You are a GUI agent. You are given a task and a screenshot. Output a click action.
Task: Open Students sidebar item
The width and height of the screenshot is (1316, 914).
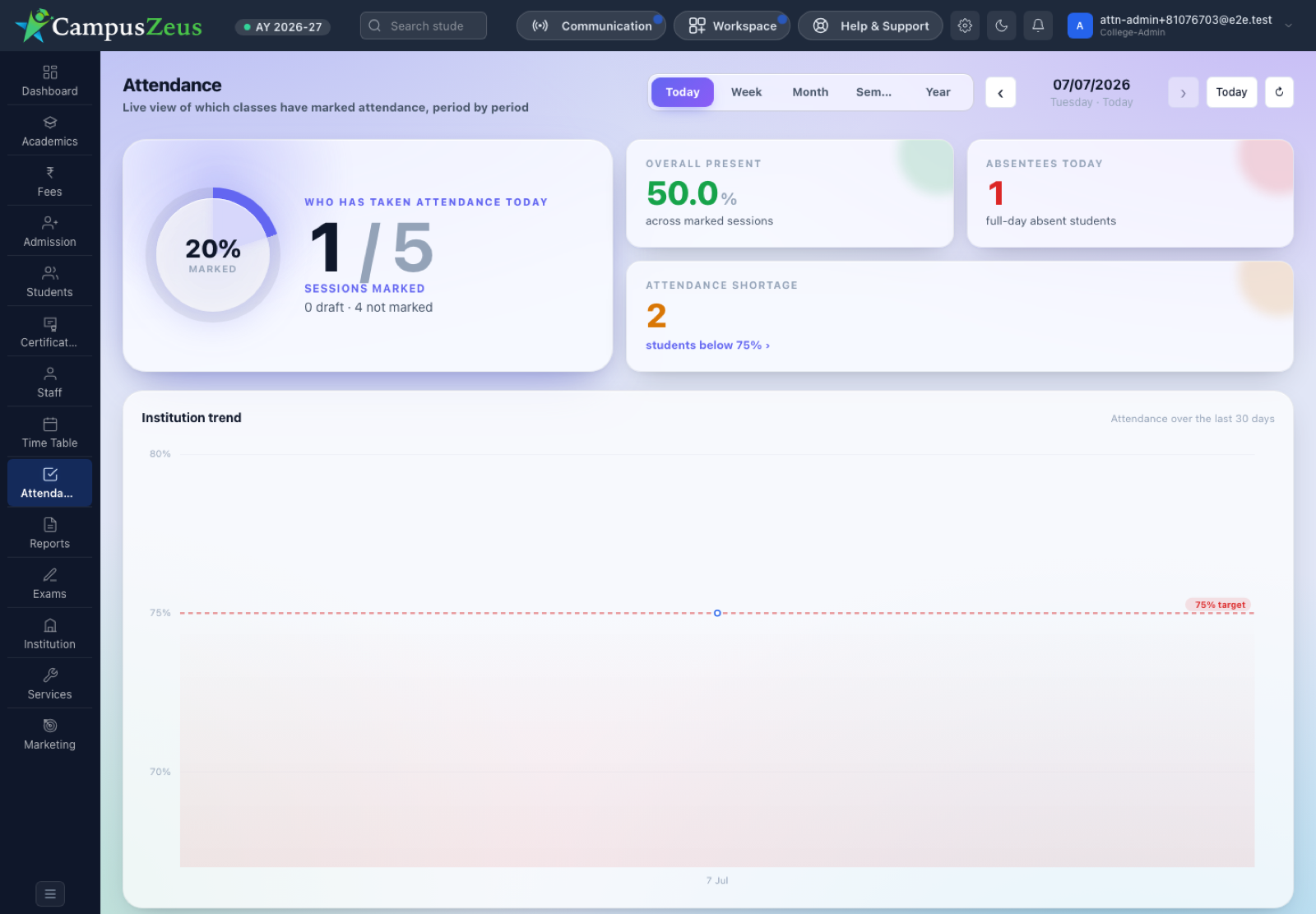pyautogui.click(x=49, y=281)
